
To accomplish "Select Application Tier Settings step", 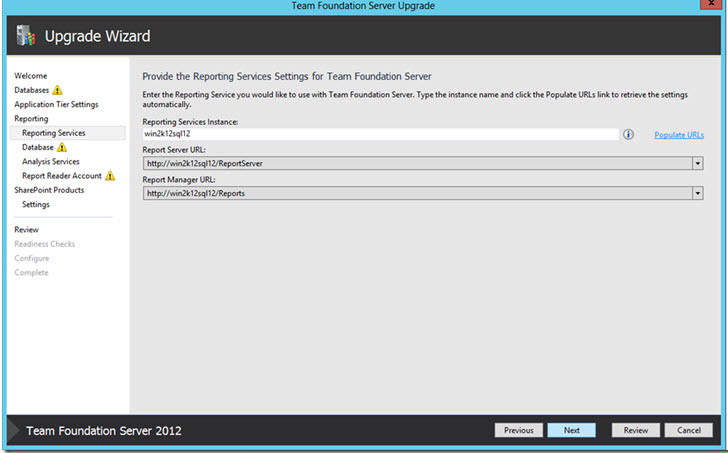I will (56, 104).
